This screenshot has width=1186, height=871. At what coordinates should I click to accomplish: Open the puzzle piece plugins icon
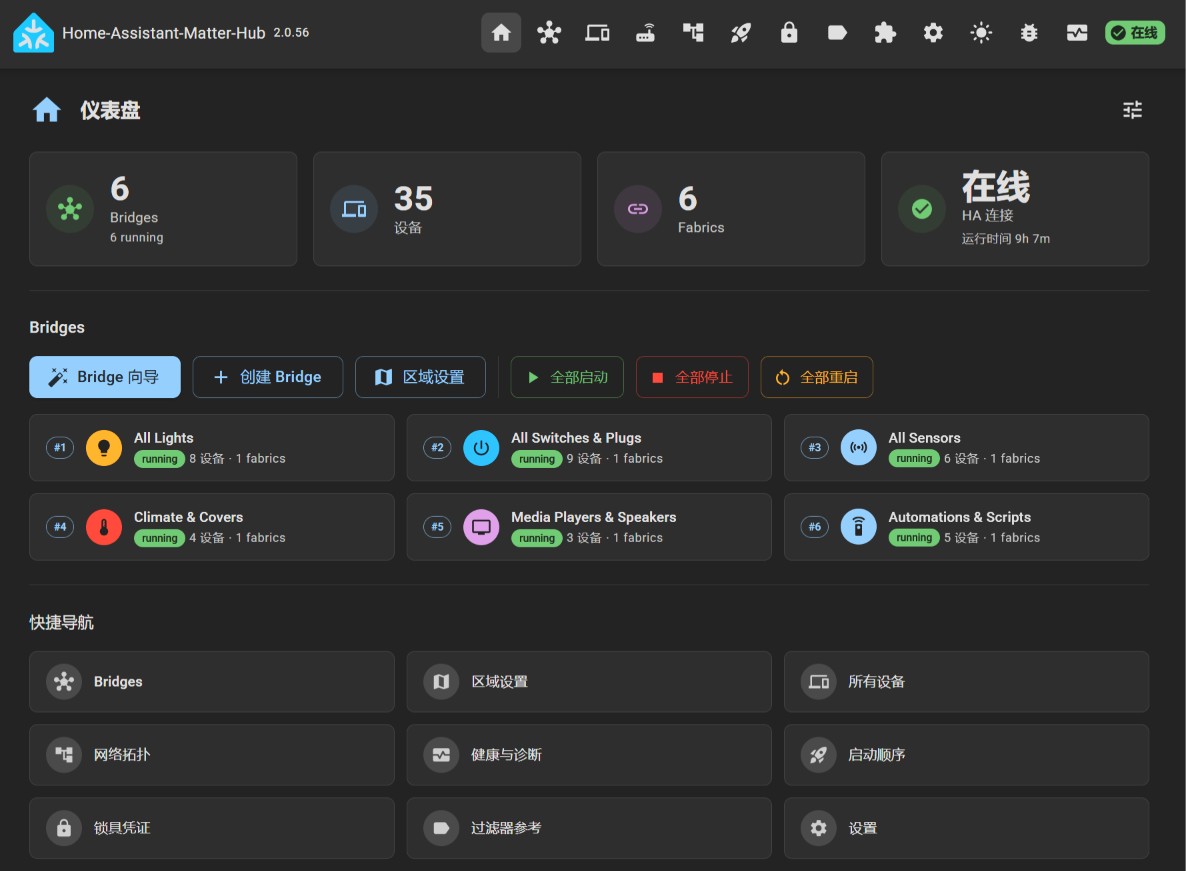(x=885, y=33)
